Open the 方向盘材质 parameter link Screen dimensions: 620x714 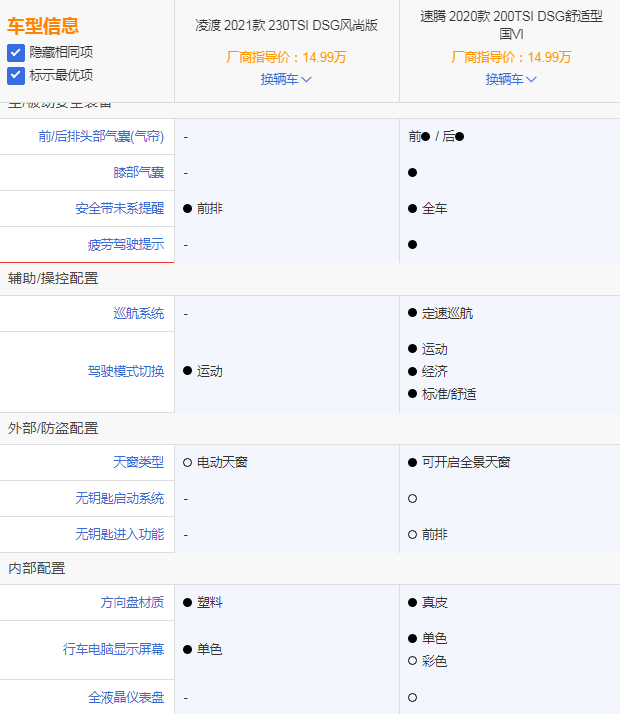[132, 603]
